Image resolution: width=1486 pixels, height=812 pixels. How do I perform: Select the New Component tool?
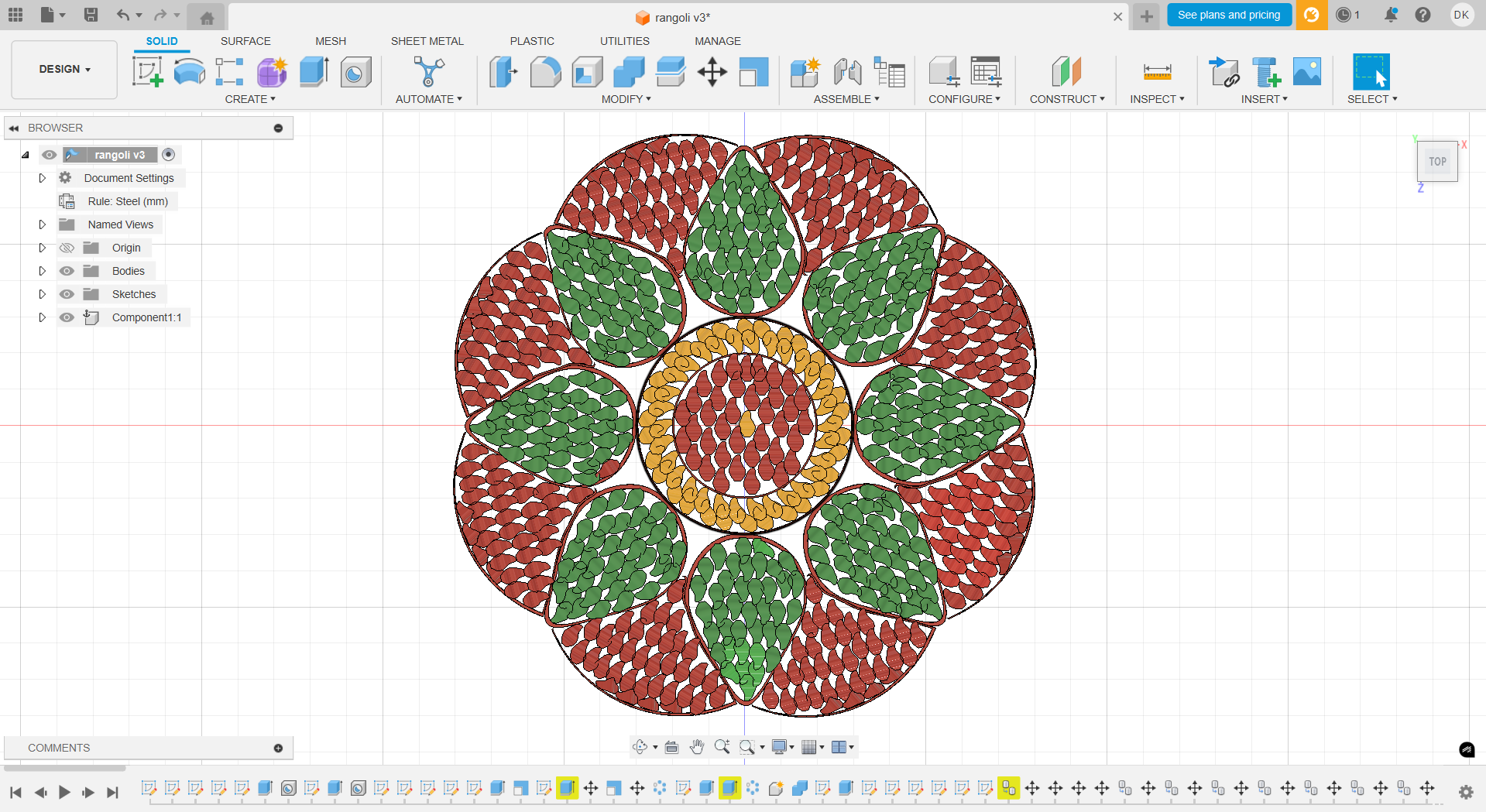click(x=805, y=72)
